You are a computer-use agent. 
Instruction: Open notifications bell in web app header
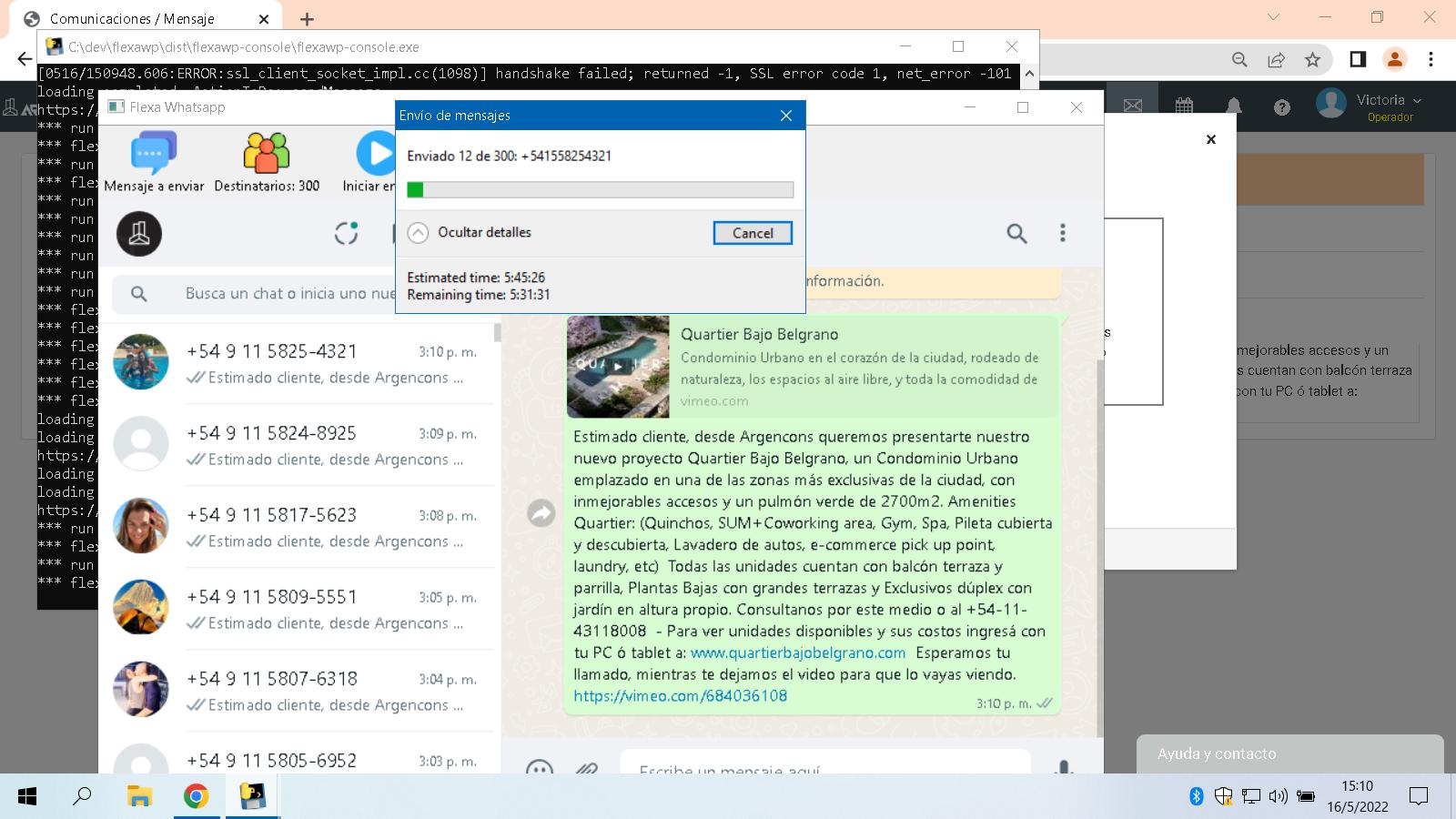1234,106
